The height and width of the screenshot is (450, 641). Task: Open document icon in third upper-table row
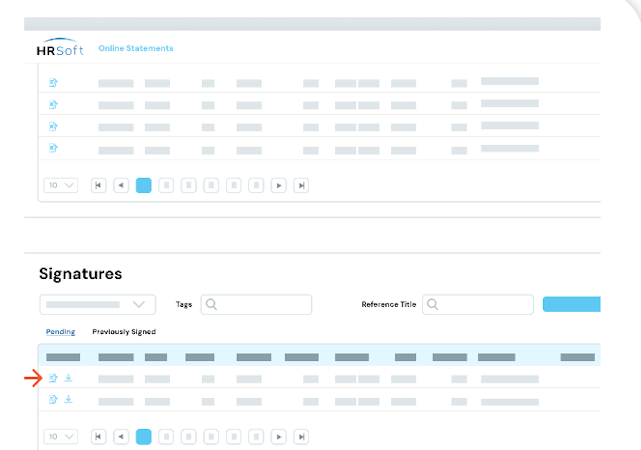[53, 126]
